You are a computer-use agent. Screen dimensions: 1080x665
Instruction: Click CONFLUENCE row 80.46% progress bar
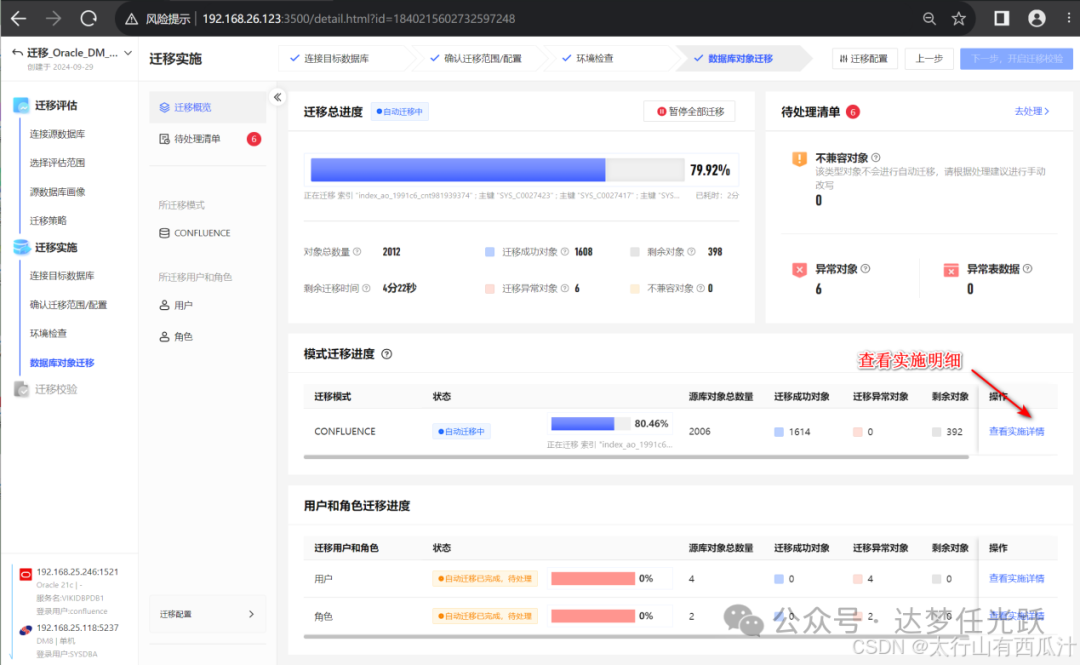tap(590, 424)
